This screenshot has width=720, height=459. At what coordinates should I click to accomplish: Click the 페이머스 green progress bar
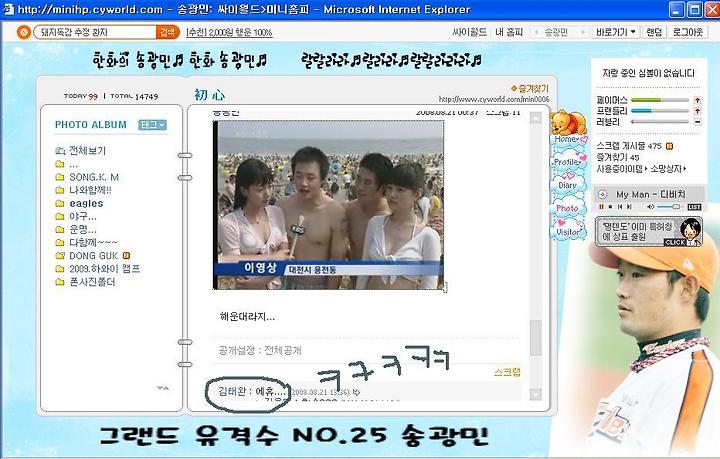click(660, 100)
